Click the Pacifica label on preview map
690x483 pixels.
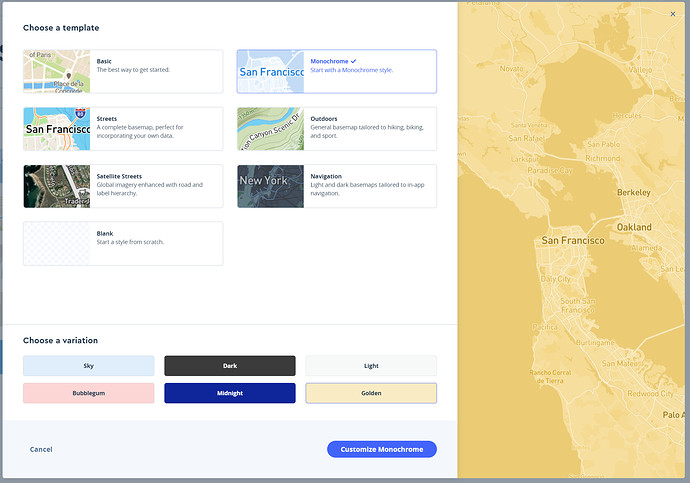(545, 327)
